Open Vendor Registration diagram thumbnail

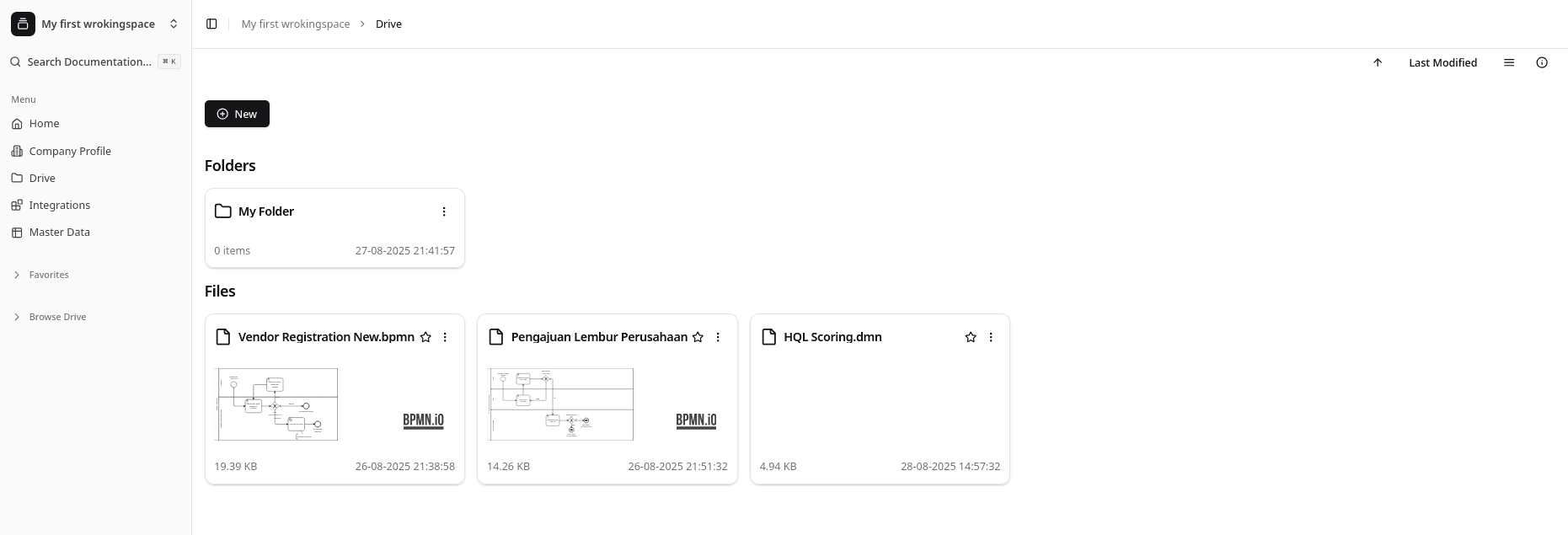pyautogui.click(x=277, y=404)
